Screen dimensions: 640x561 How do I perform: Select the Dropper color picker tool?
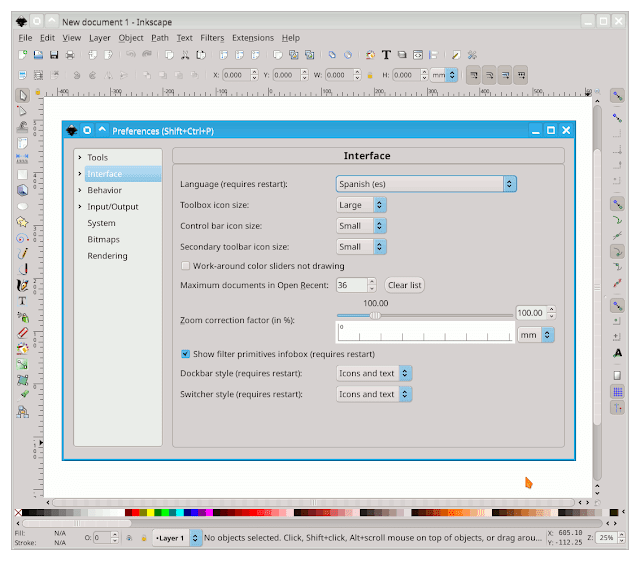(22, 395)
